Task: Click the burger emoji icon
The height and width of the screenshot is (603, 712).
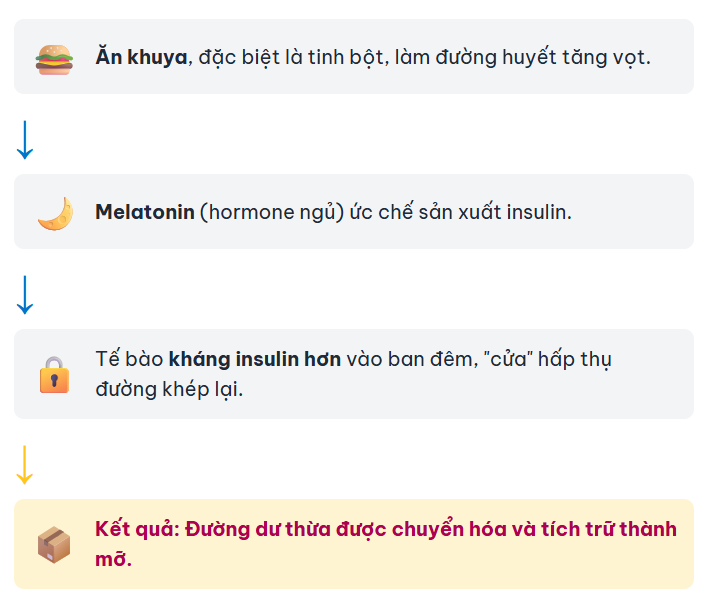Action: click(x=54, y=58)
